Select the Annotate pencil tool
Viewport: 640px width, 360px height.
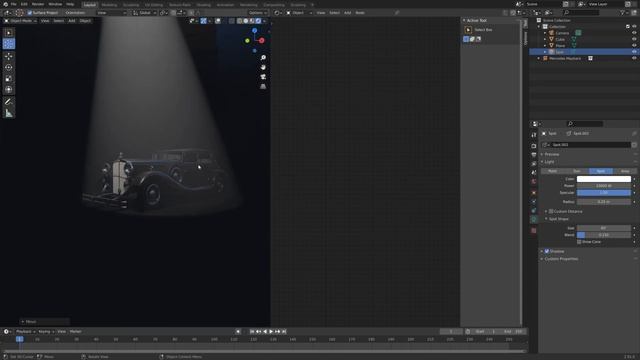click(x=9, y=102)
